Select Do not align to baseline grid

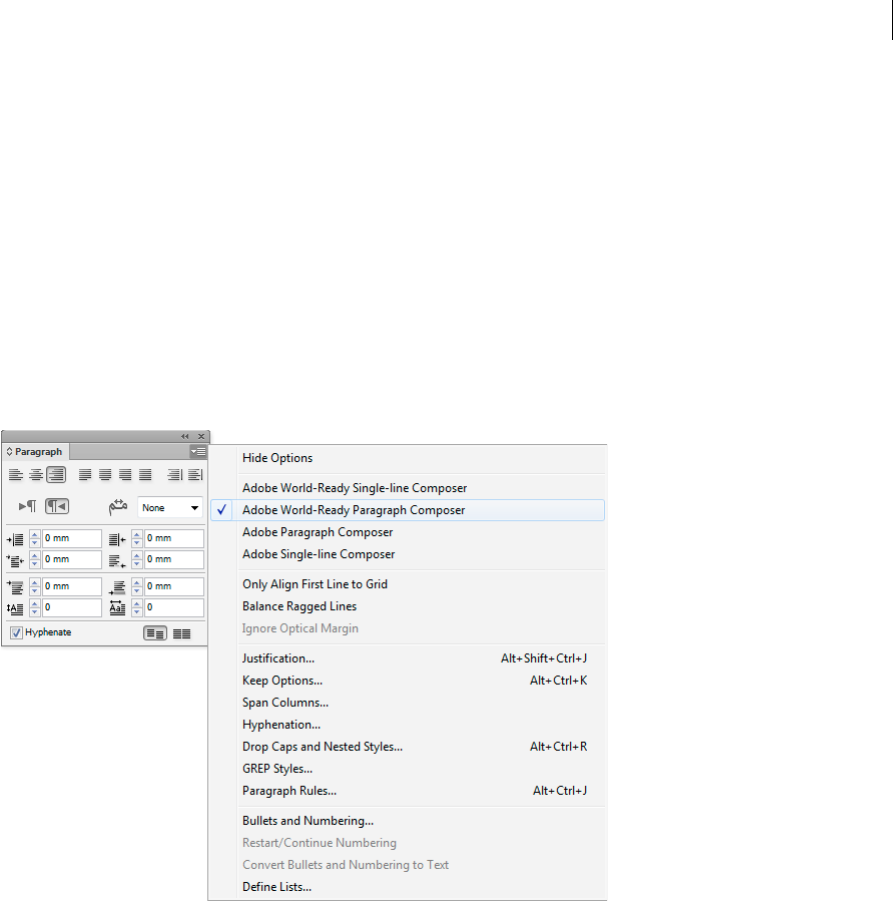coord(155,633)
